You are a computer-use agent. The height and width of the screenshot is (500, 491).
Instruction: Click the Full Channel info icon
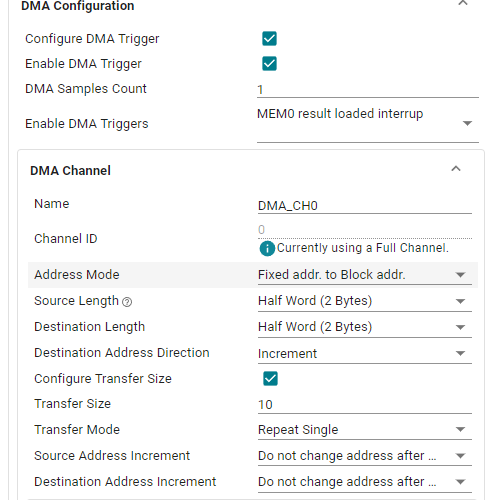click(x=267, y=249)
